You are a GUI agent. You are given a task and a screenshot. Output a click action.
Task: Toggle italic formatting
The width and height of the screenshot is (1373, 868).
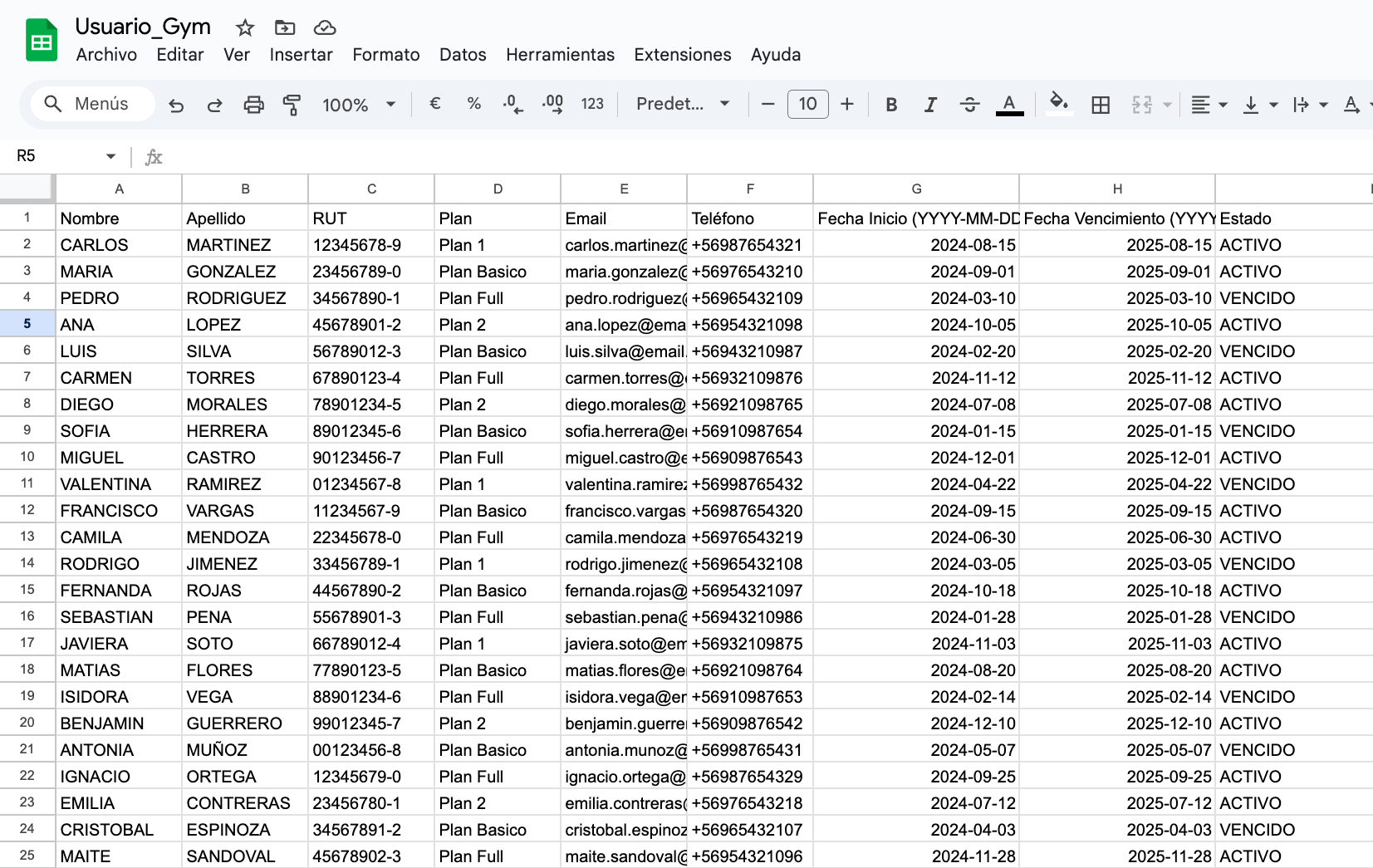tap(930, 105)
